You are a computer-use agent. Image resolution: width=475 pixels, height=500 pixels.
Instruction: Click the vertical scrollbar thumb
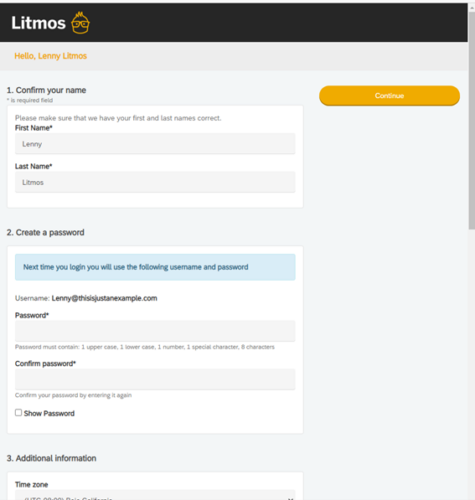coord(472,120)
